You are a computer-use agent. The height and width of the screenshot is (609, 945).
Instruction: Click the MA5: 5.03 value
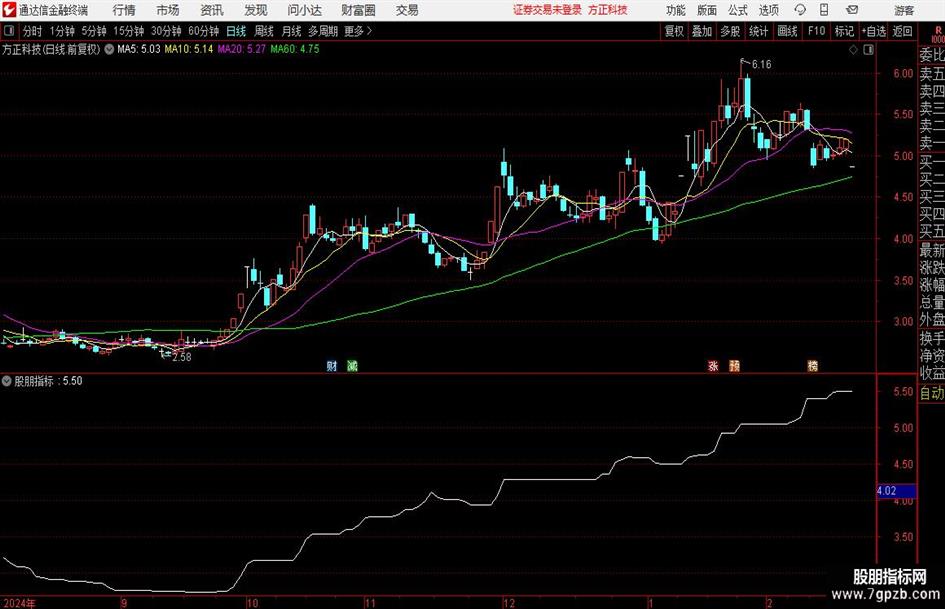139,49
